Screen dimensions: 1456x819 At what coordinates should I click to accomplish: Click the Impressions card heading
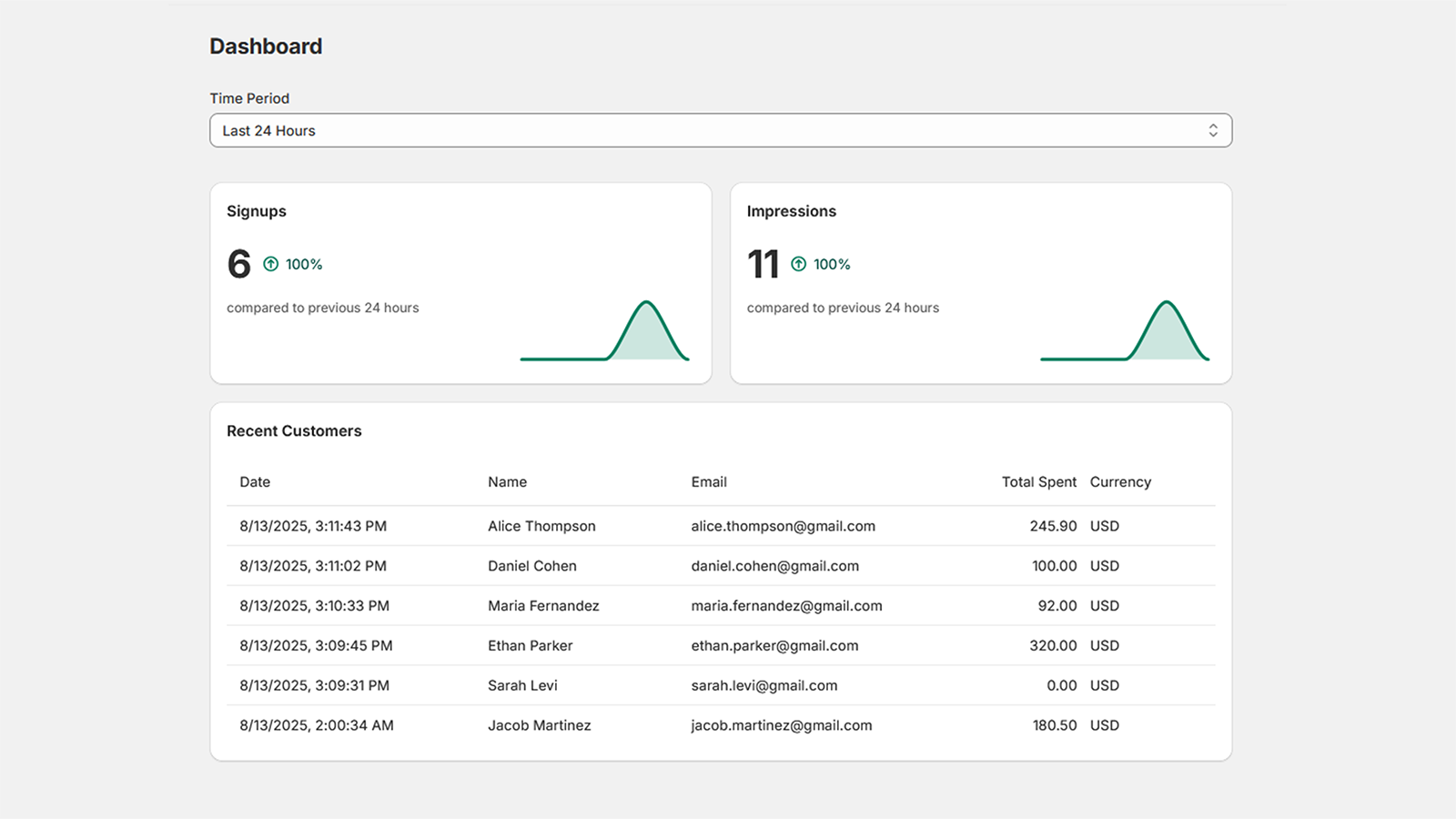[x=791, y=211]
